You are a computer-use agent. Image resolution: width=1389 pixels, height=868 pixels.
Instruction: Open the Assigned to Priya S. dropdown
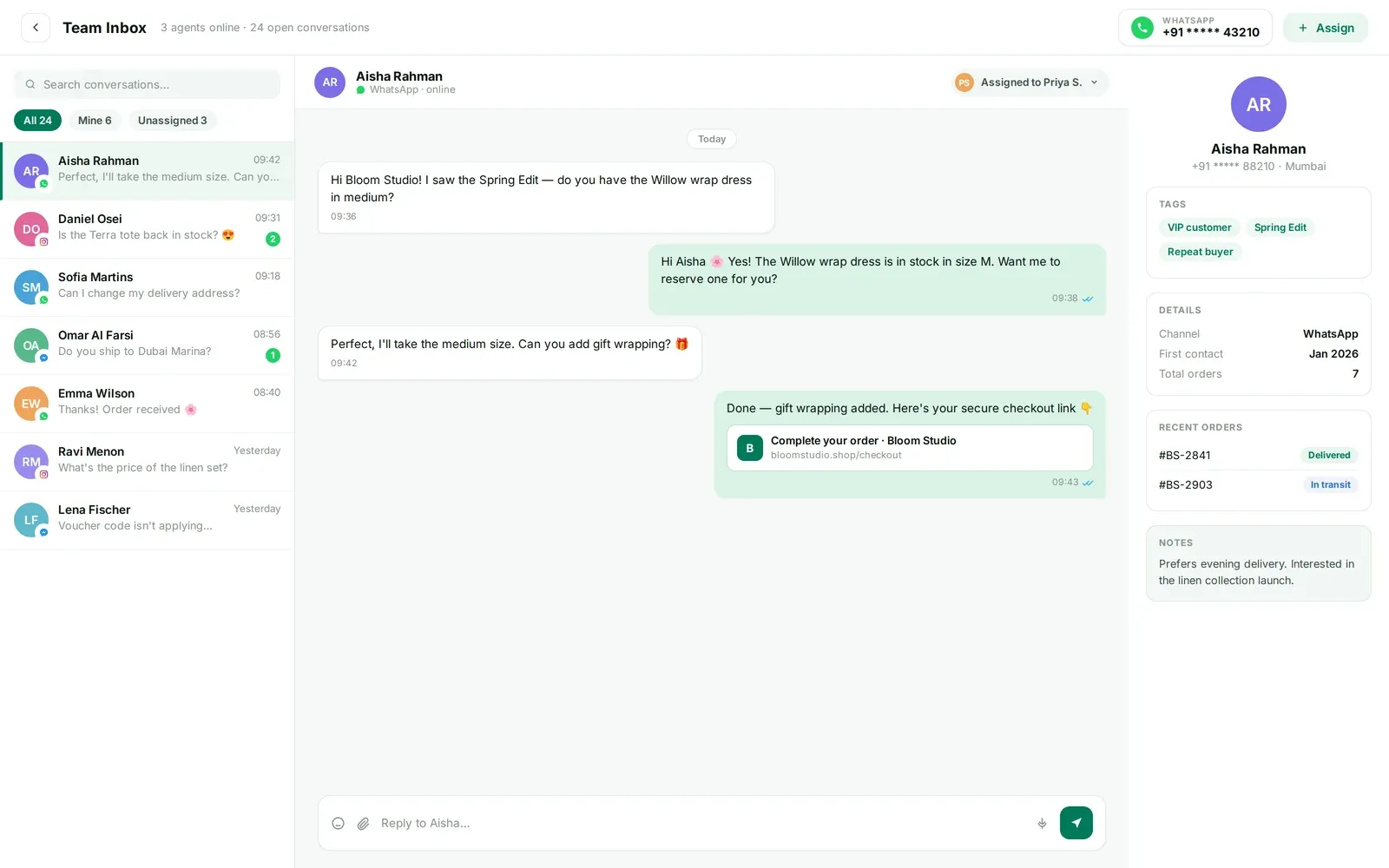click(x=1029, y=82)
